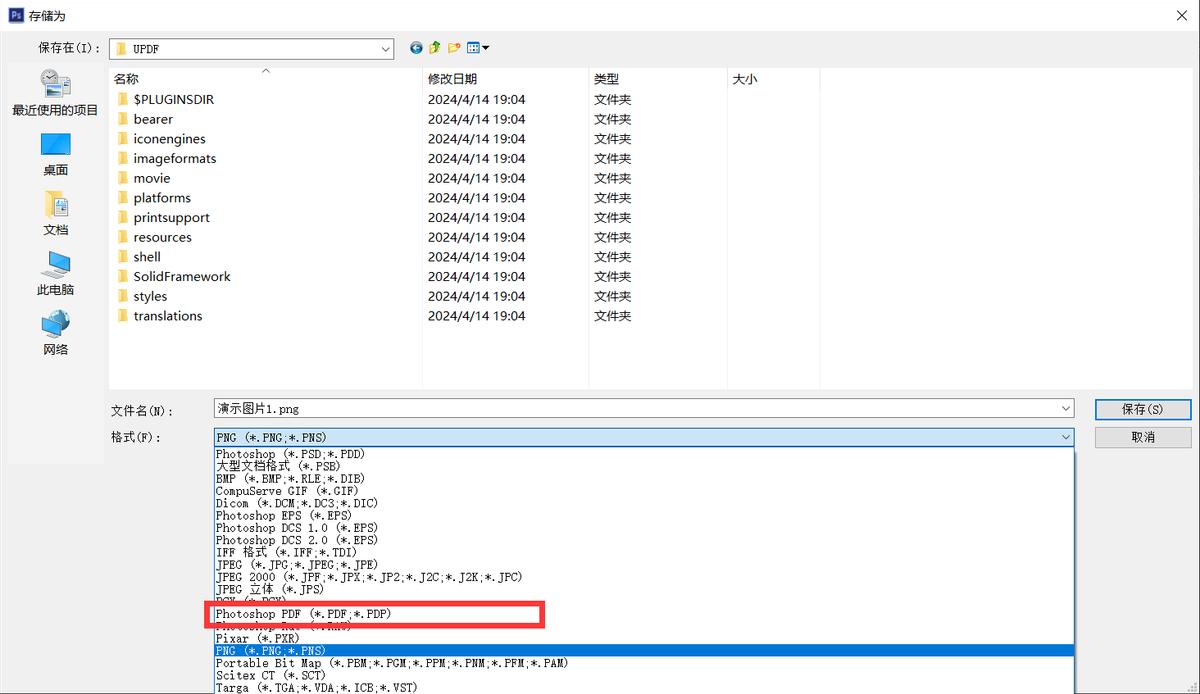Choose JPEG 立体 (*.JPS) format
Screen dimensions: 1200x694
click(644, 589)
